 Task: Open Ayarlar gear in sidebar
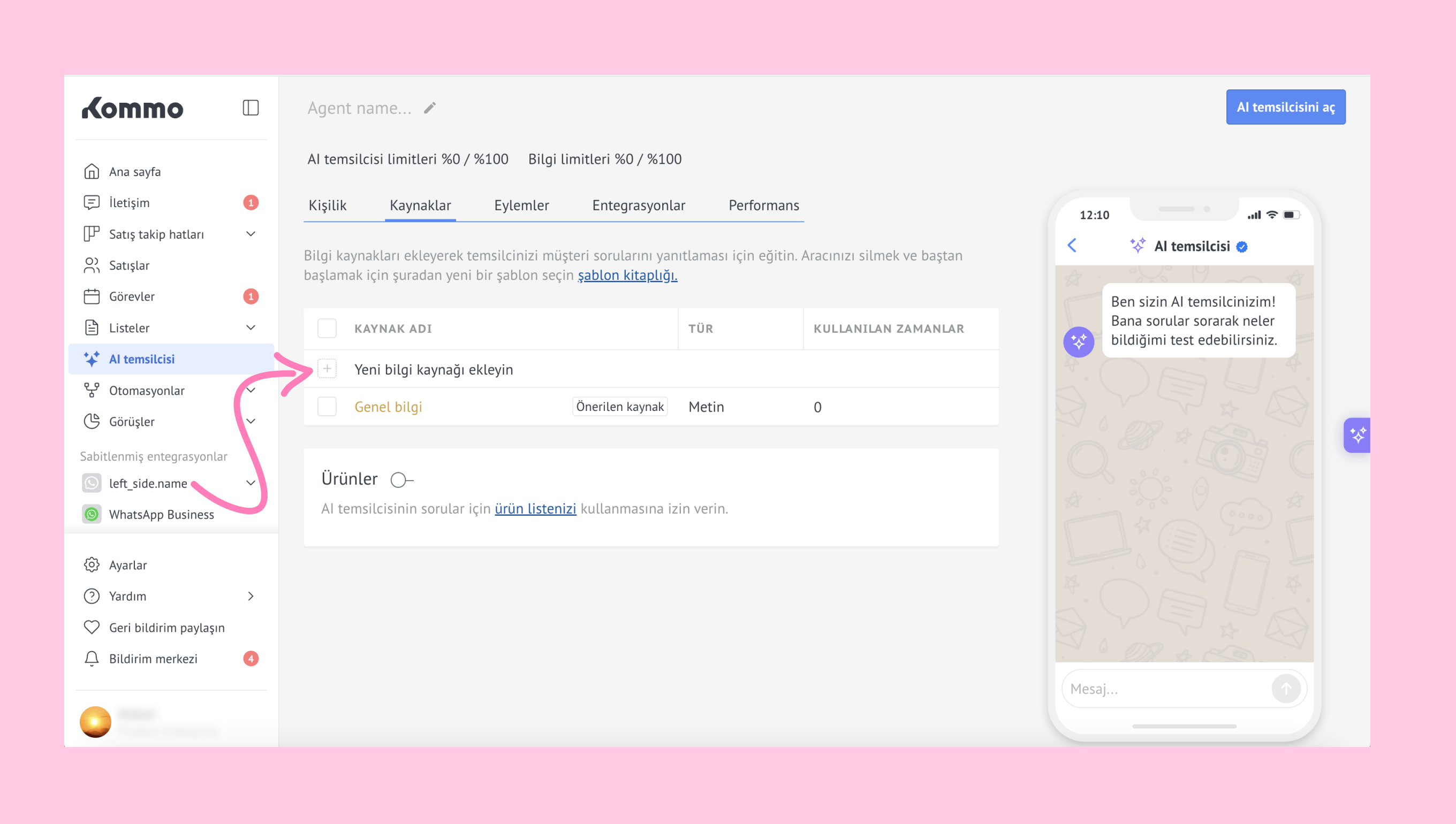92,565
